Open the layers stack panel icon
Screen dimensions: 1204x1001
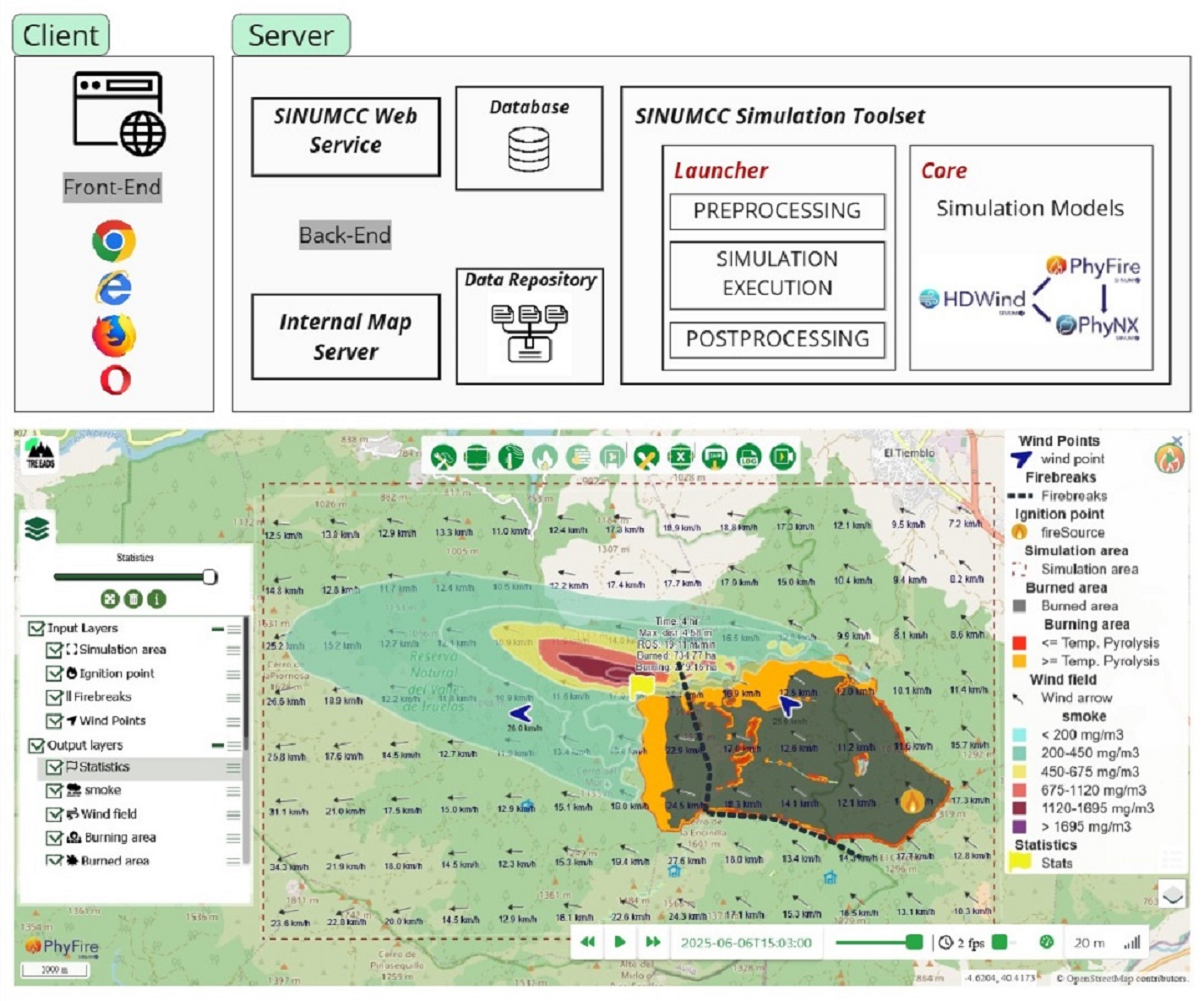click(37, 530)
